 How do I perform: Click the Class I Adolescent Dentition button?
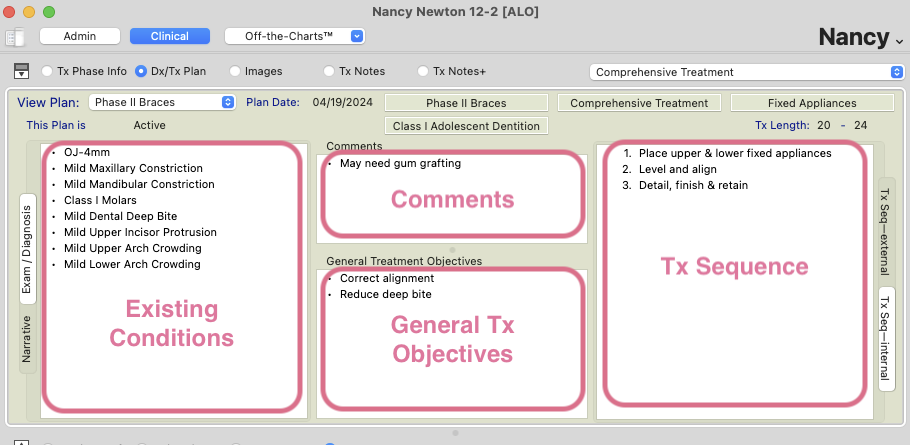pos(466,126)
